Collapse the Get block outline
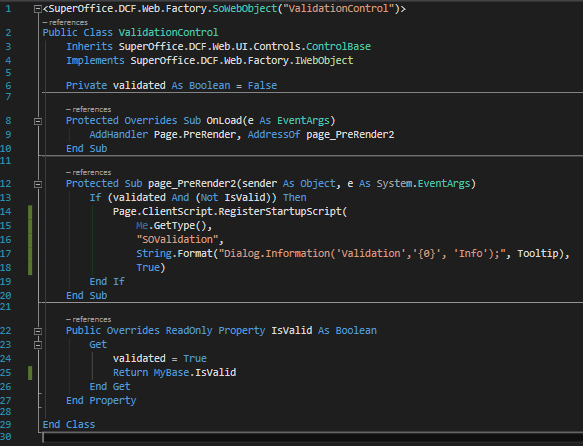583x446 pixels. pyautogui.click(x=38, y=345)
